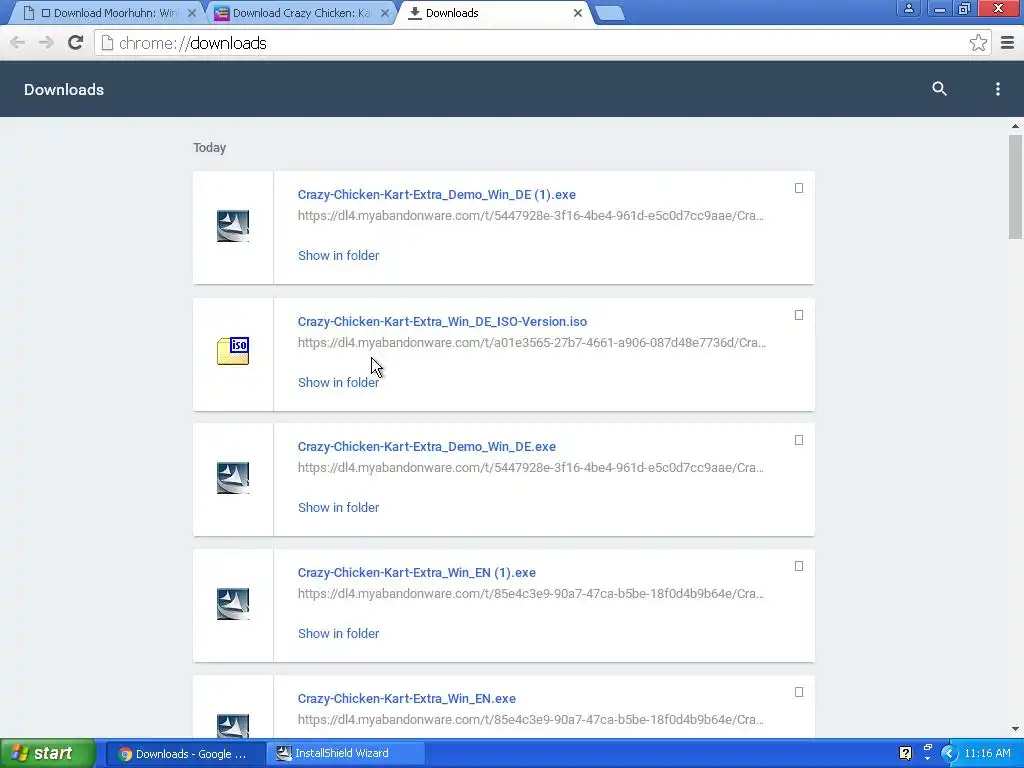Open Crazy-Chicken-Kart-Extra_Demo_Win_DE (1).exe file link
The height and width of the screenshot is (768, 1024).
[436, 195]
